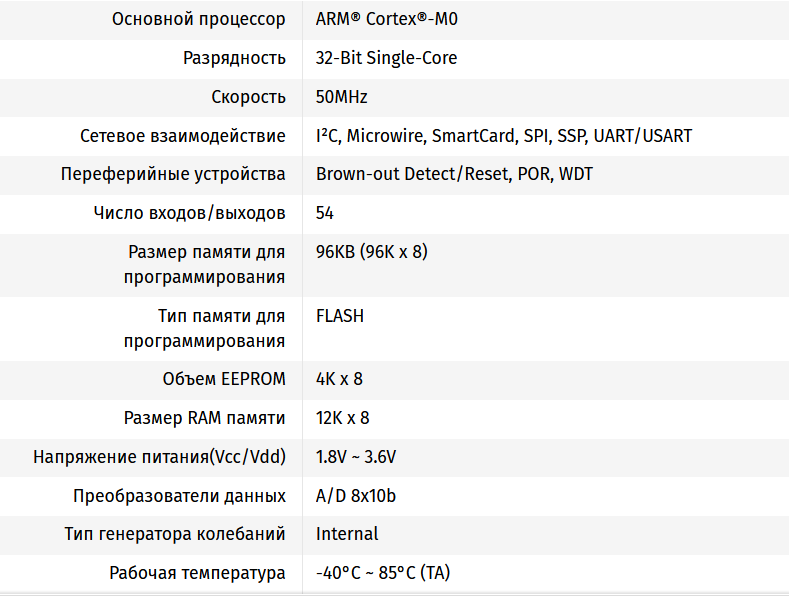This screenshot has width=789, height=601.
Task: Click the "Периферийные устройства" label
Action: pyautogui.click(x=173, y=174)
